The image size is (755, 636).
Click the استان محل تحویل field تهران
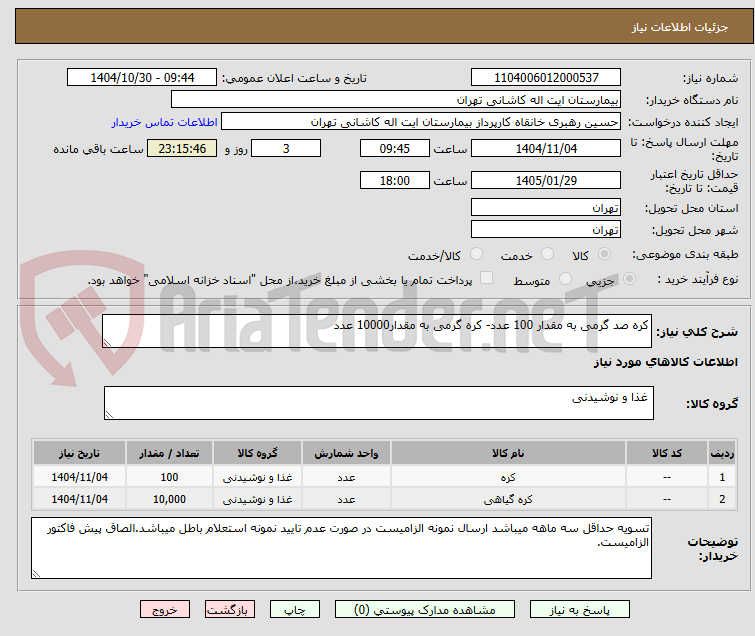pyautogui.click(x=546, y=208)
